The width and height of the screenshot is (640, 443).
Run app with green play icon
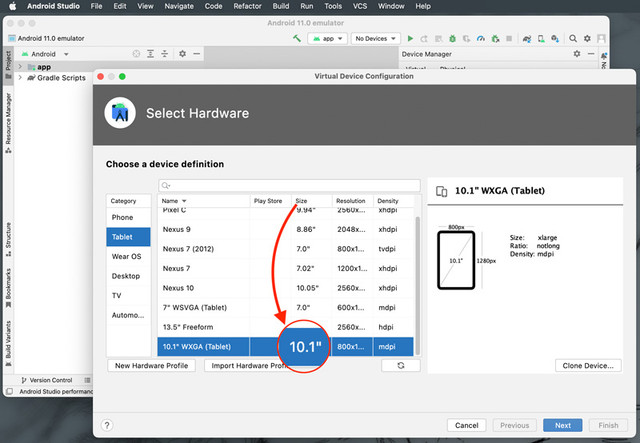pos(410,38)
